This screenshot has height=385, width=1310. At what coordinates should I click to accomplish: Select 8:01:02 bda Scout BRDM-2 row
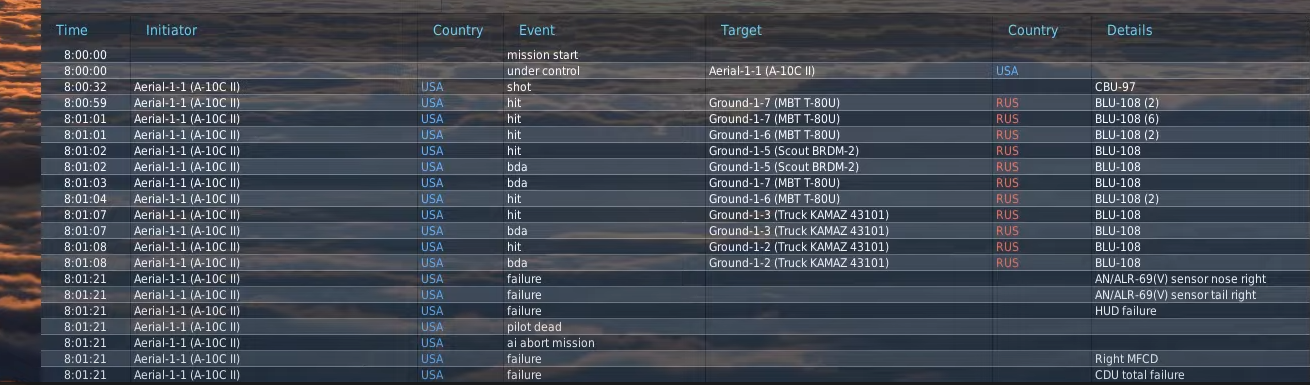[x=675, y=167]
